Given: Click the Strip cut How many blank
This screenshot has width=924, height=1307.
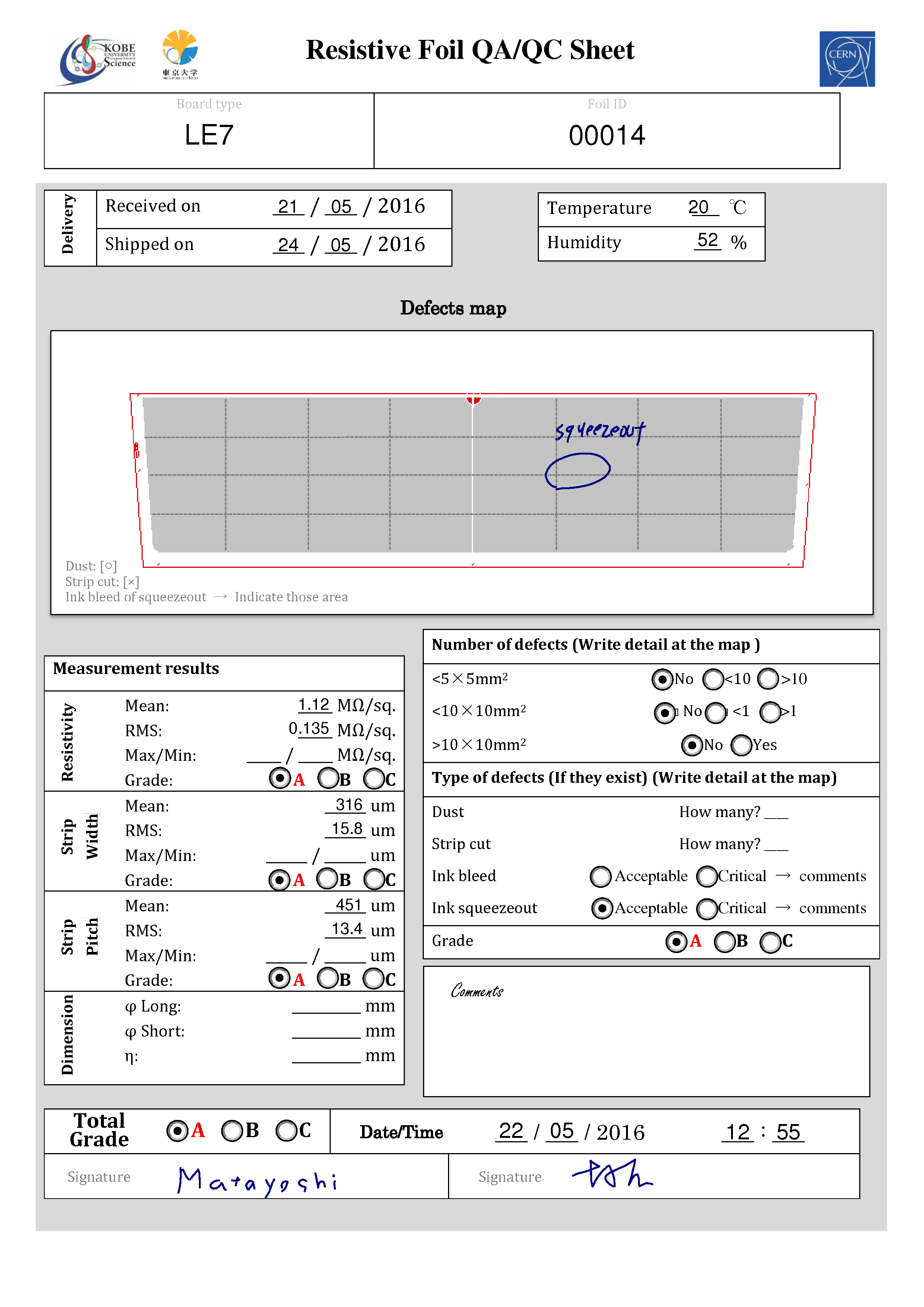Looking at the screenshot, I should pyautogui.click(x=776, y=844).
